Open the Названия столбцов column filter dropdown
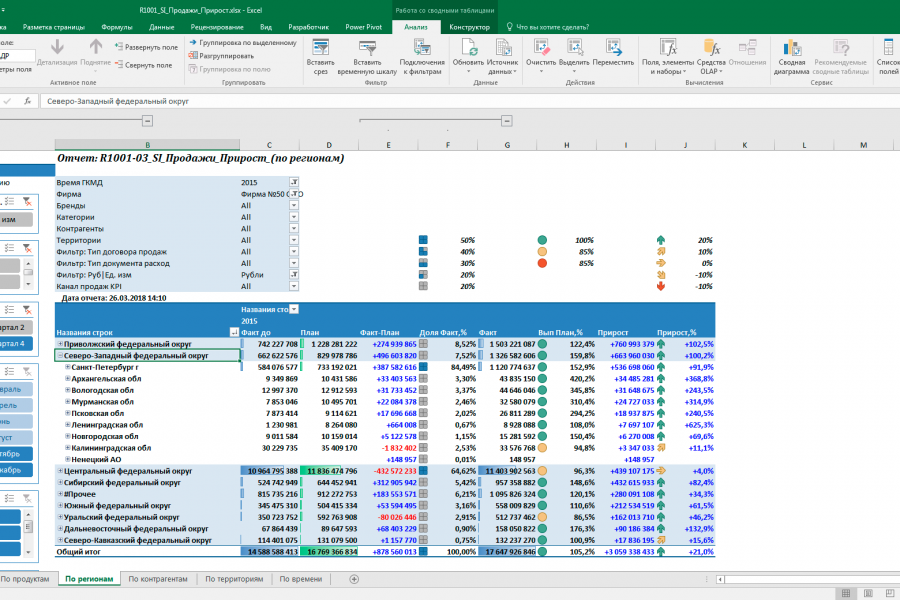Image resolution: width=900 pixels, height=600 pixels. click(294, 310)
